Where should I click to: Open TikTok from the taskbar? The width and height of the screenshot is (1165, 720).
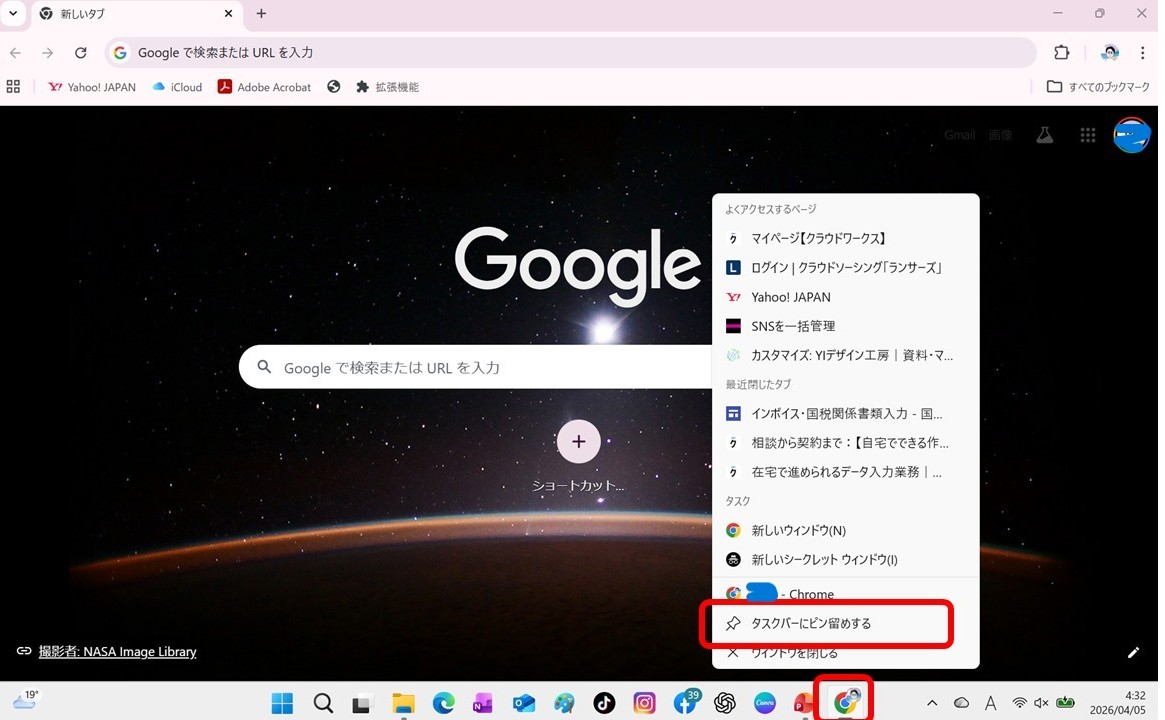pos(604,703)
